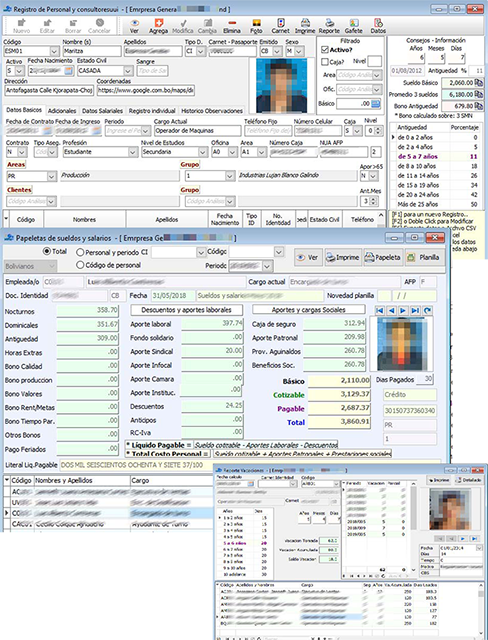Click Descuentos y aportes laborales header button
488x640 pixels.
pyautogui.click(x=186, y=310)
